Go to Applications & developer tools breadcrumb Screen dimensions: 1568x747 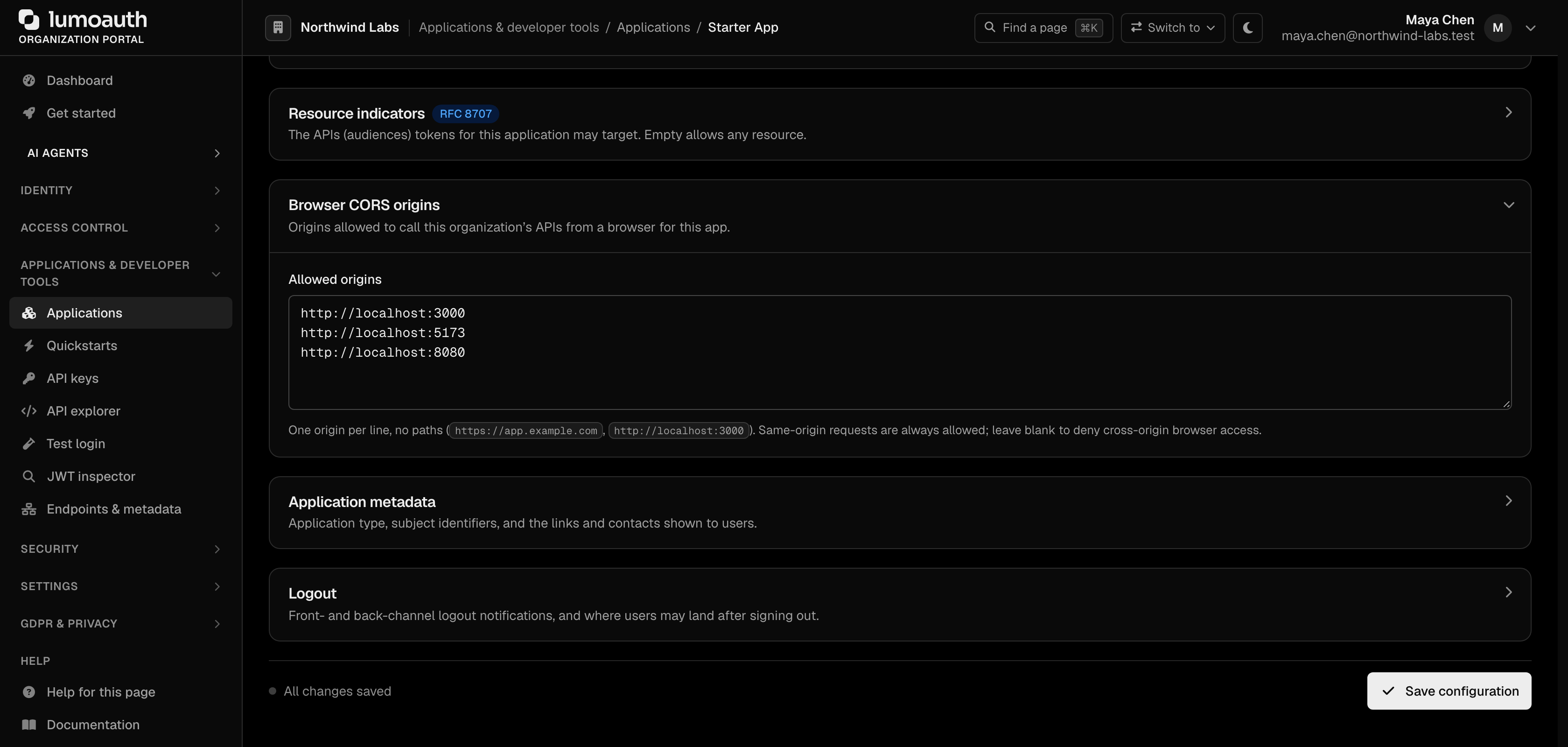point(508,28)
